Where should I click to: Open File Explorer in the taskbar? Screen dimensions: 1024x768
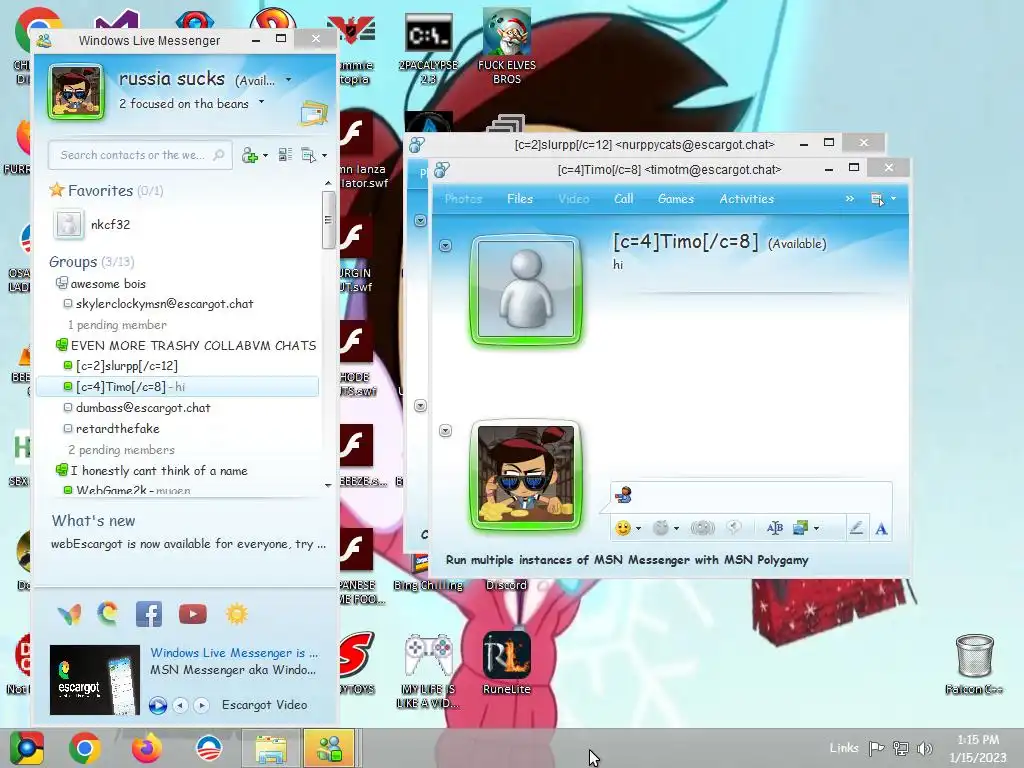point(270,748)
